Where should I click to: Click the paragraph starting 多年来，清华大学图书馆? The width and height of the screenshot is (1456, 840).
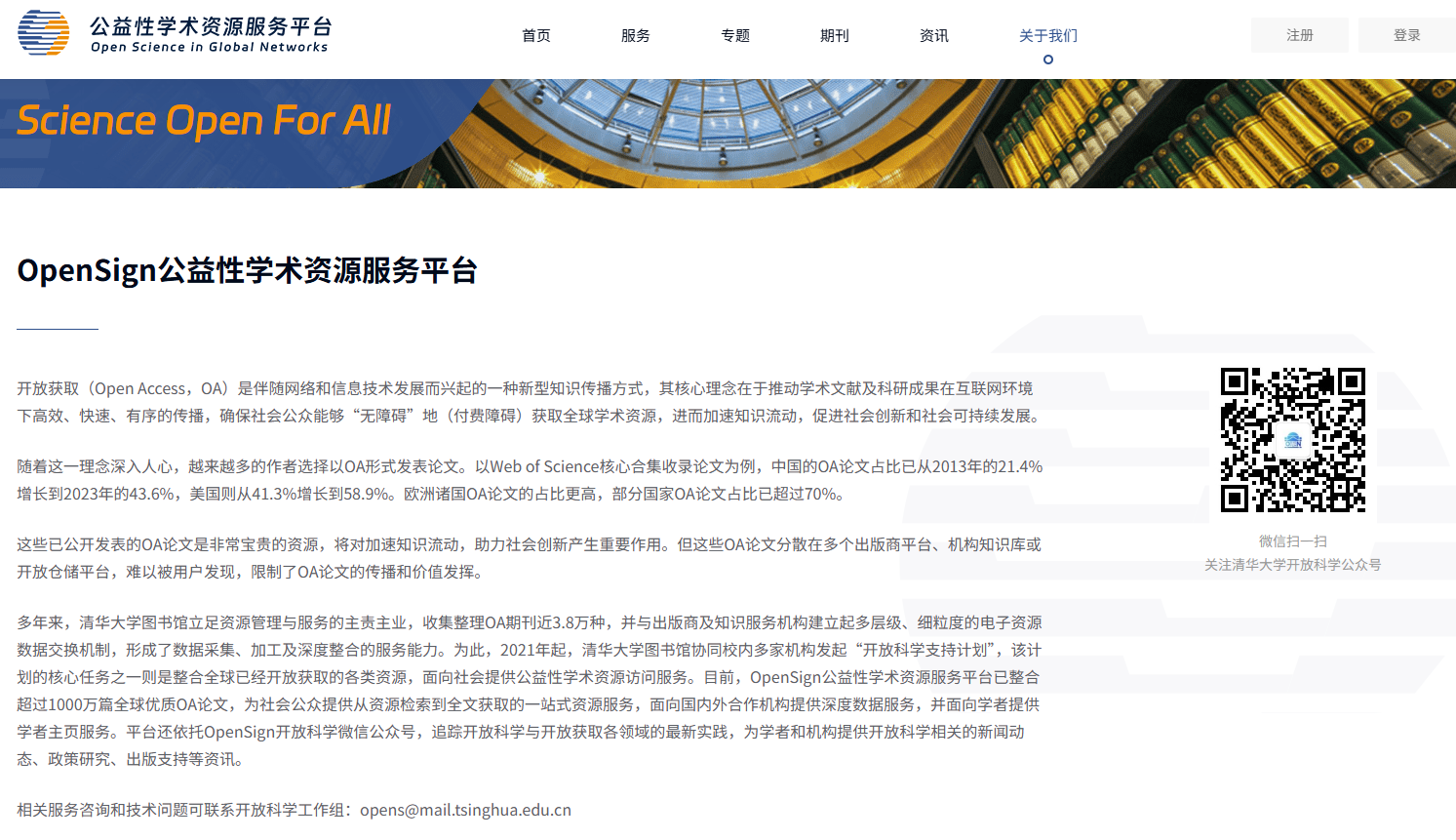[x=530, y=691]
